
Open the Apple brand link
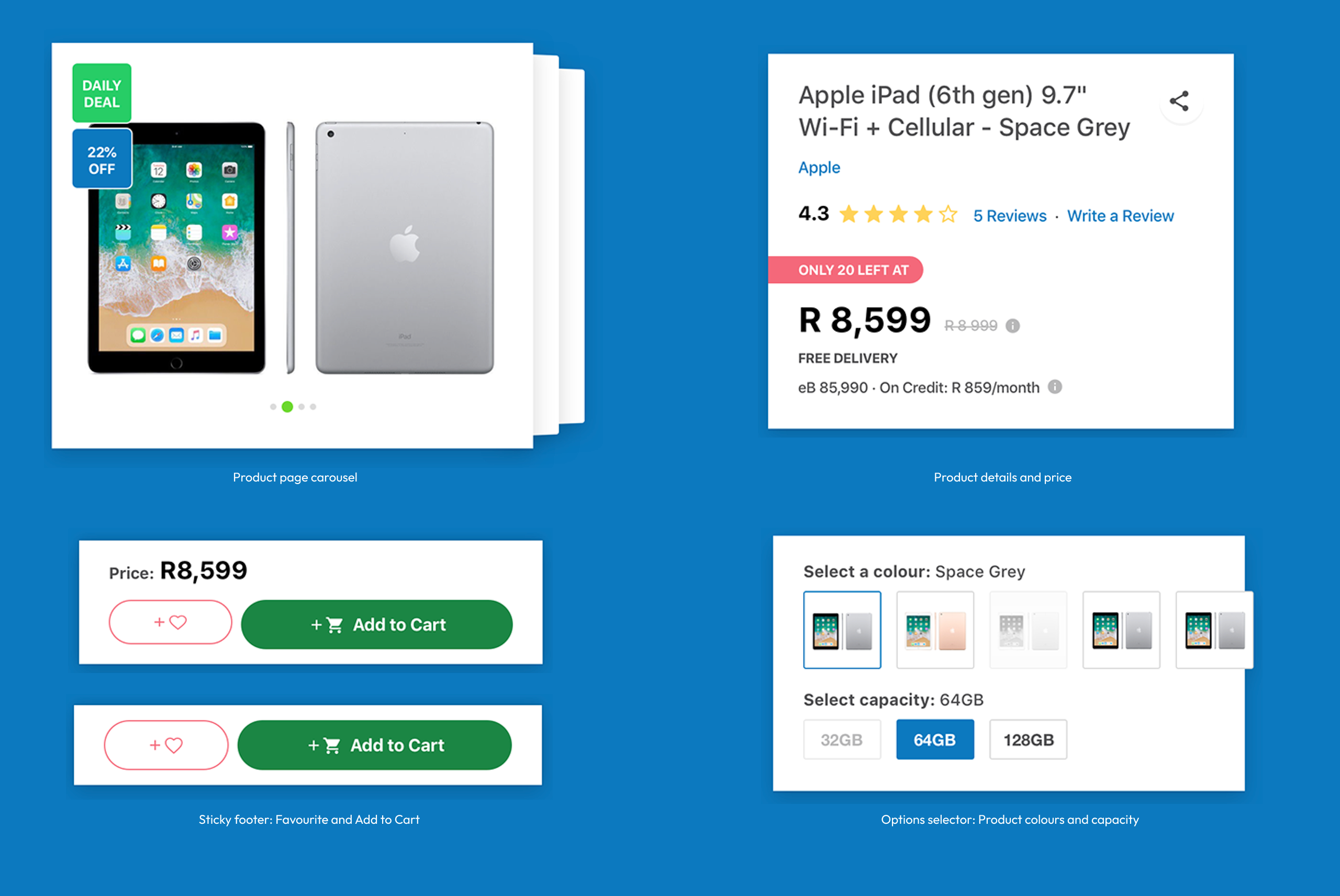tap(819, 167)
